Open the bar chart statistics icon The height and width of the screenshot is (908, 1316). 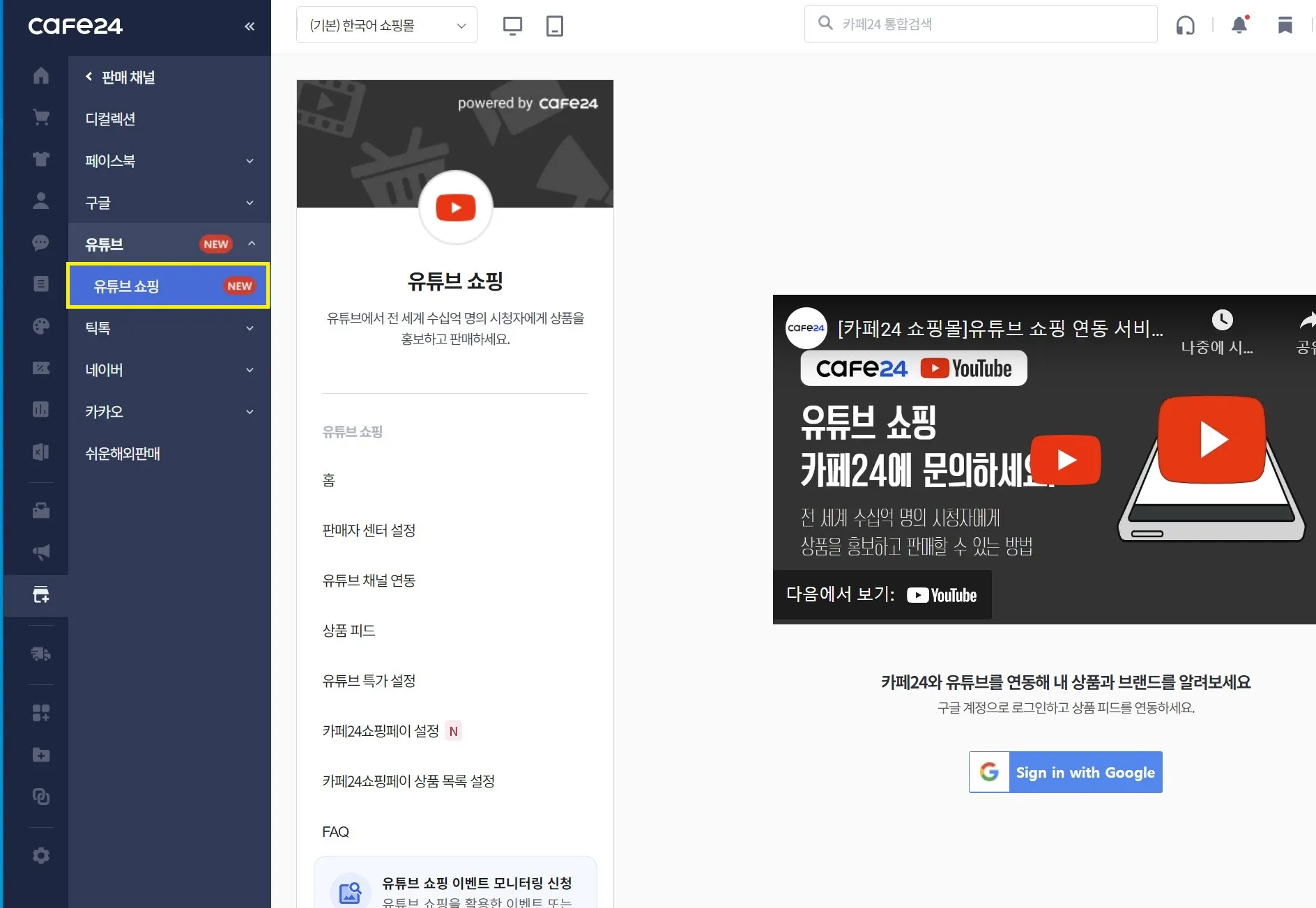[x=41, y=409]
